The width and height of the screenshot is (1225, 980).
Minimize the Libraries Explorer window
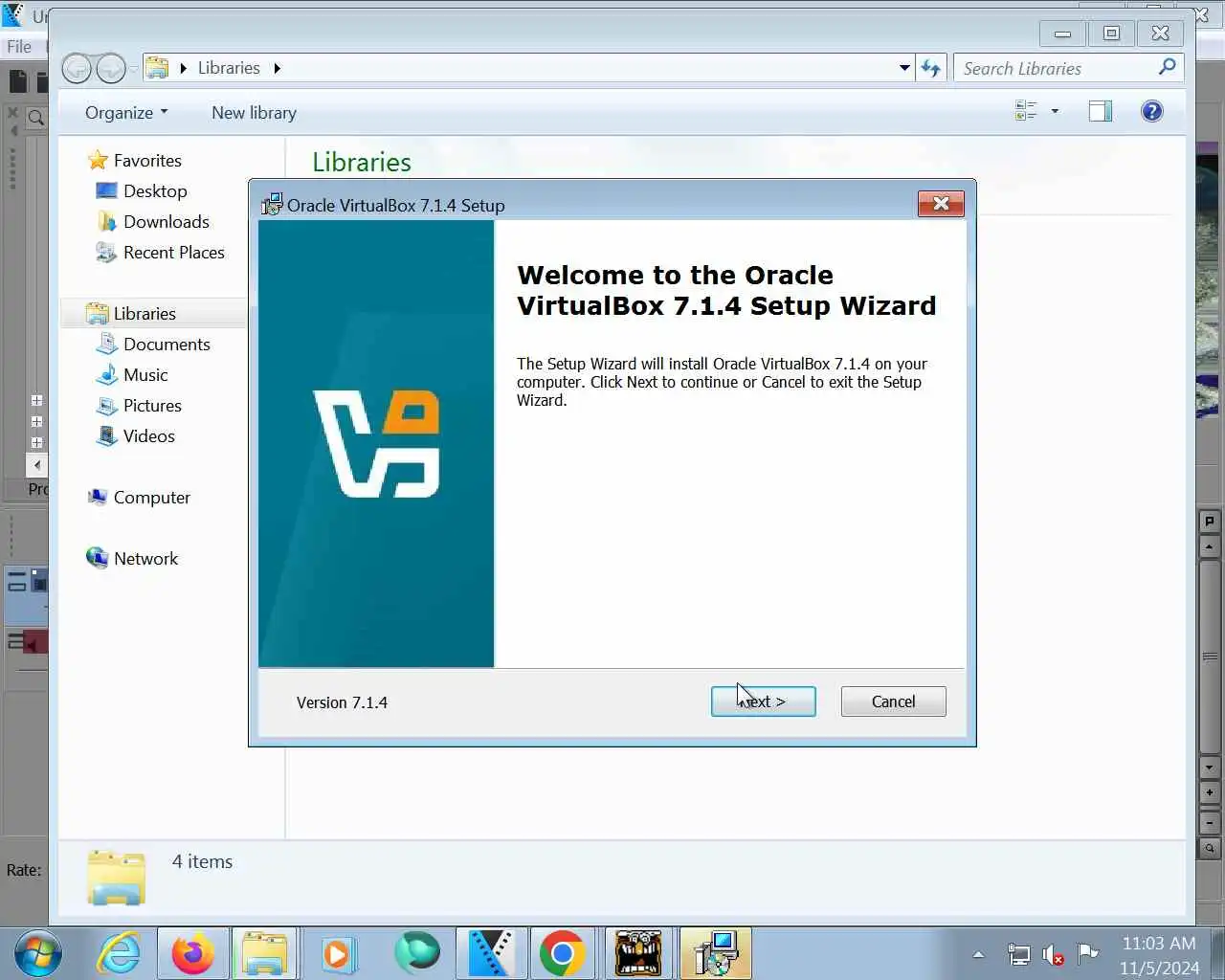(1062, 33)
